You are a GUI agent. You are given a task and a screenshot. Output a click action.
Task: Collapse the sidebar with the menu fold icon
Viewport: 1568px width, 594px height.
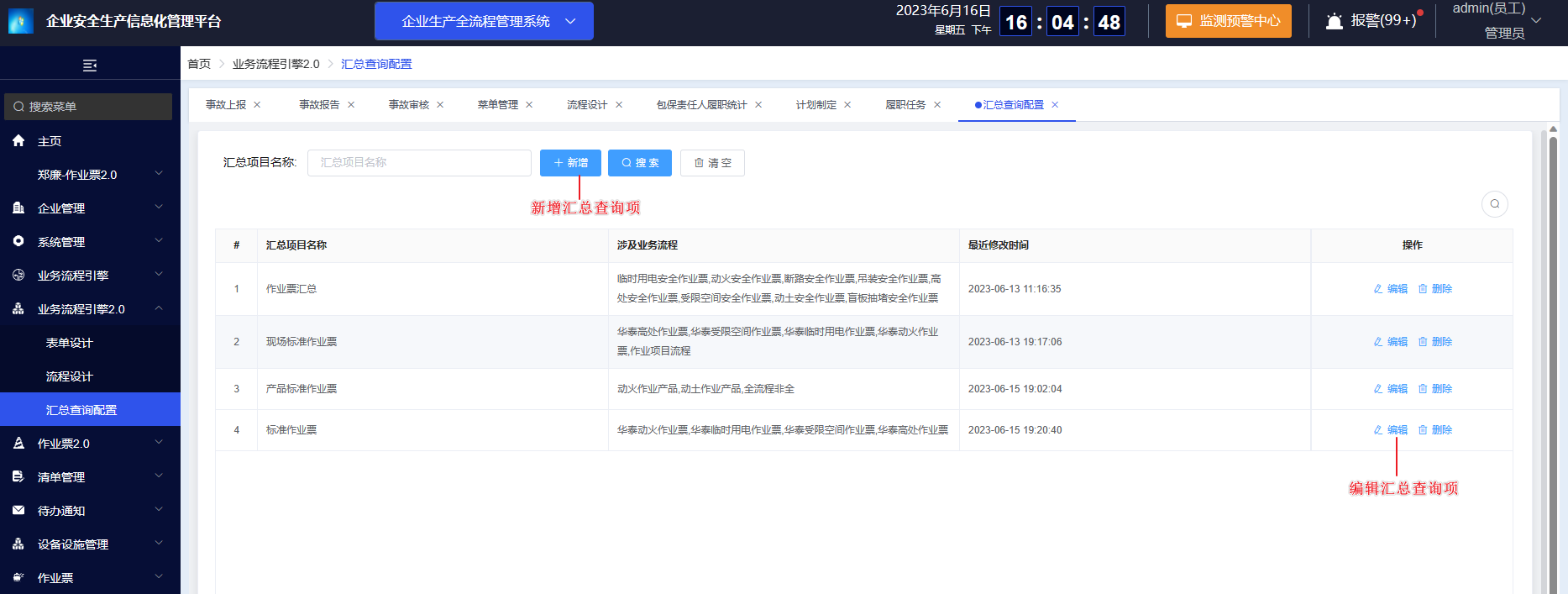(90, 66)
